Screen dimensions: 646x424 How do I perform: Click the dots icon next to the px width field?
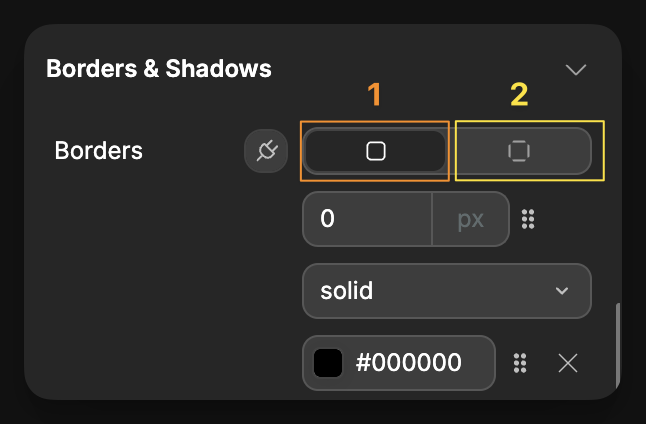529,219
